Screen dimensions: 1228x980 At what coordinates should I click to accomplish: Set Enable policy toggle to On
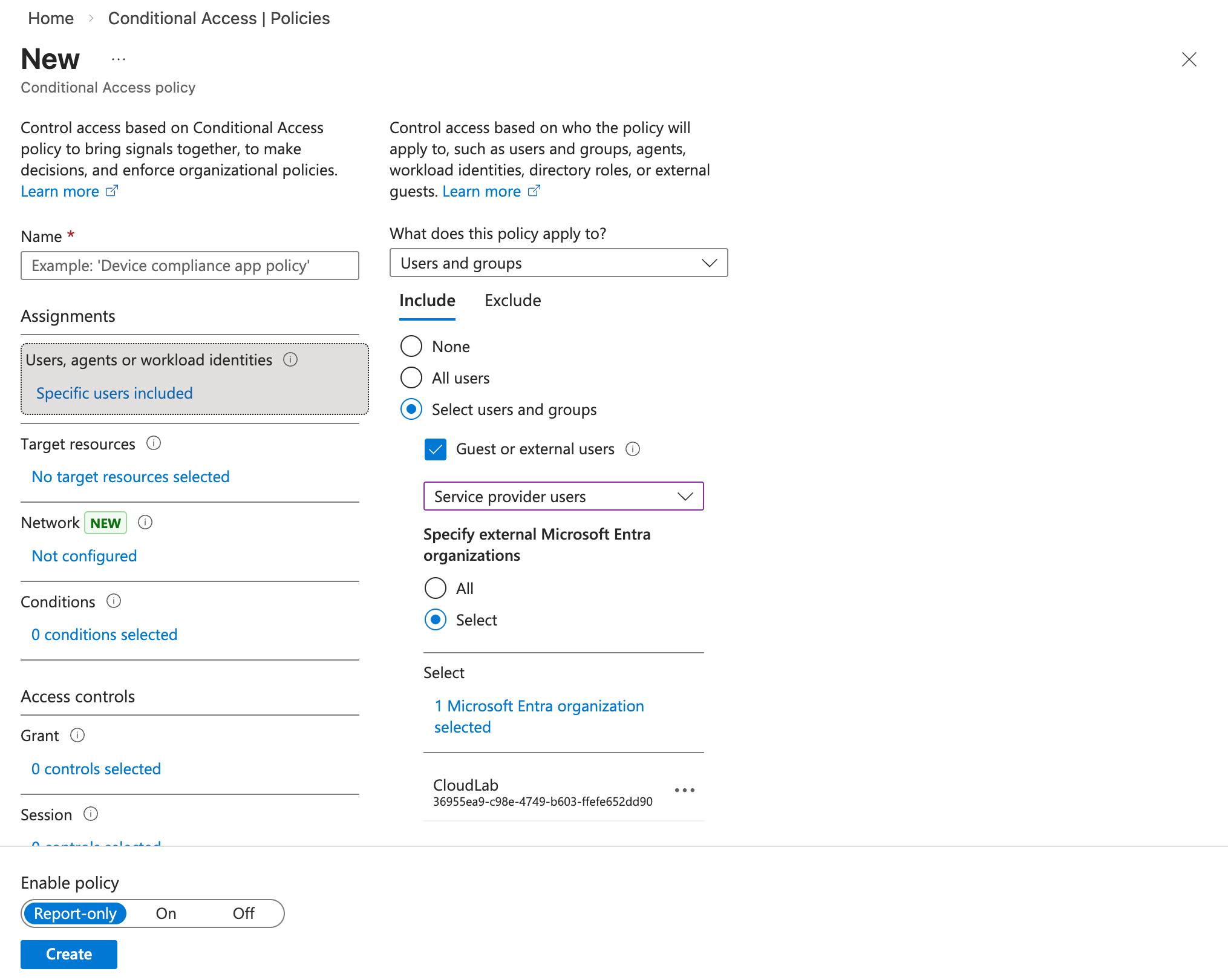coord(166,913)
